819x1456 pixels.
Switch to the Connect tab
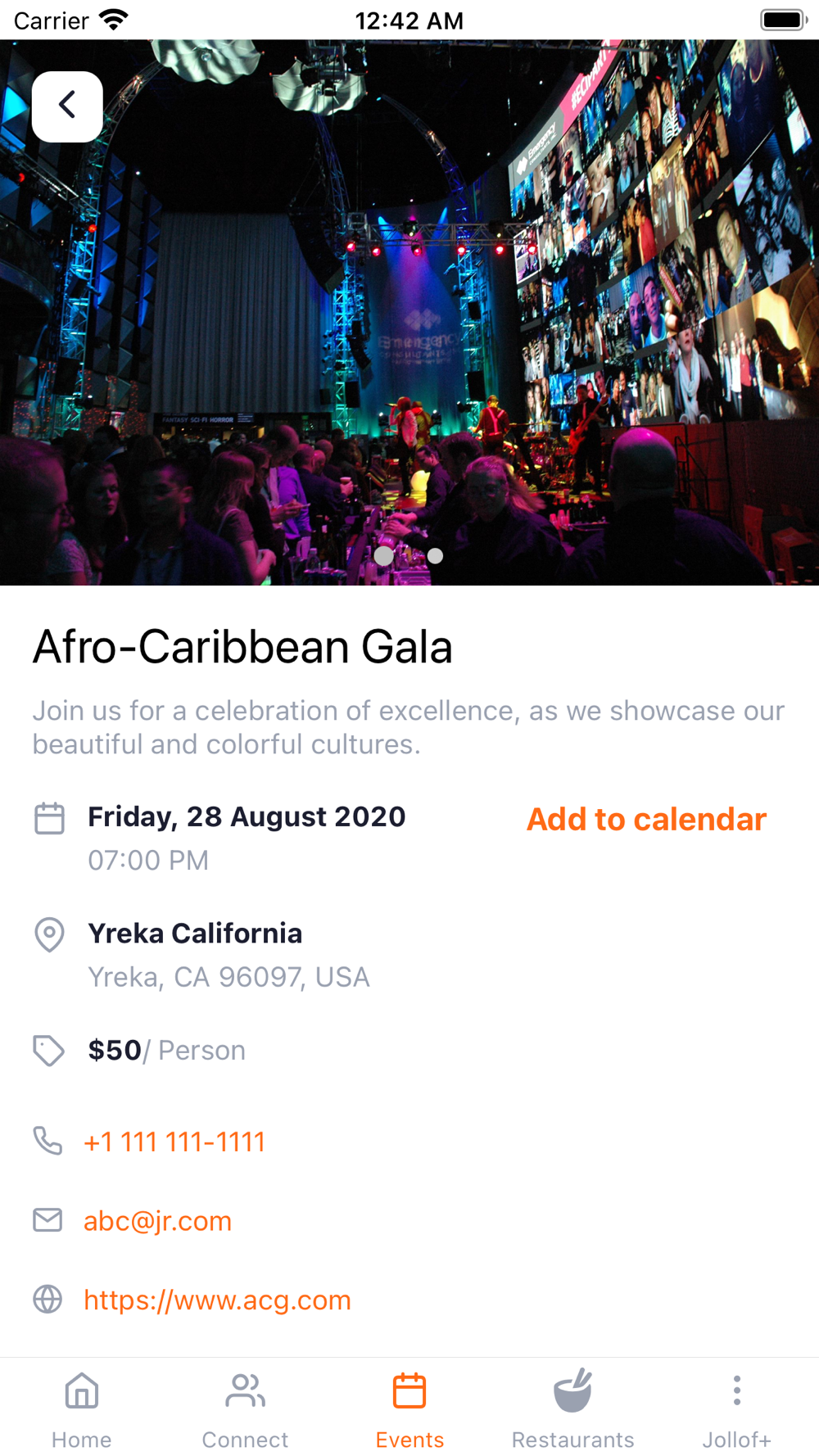(245, 1409)
